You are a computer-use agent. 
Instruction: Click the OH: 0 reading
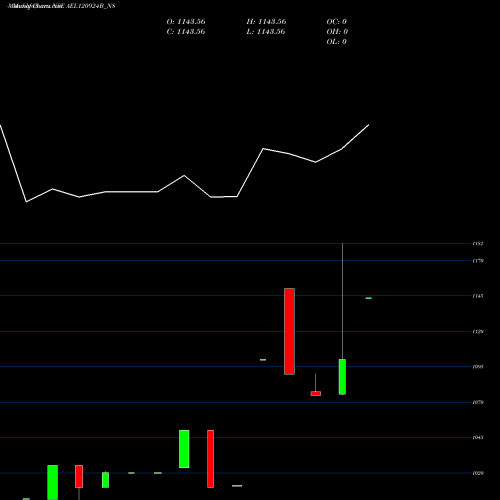coord(337,32)
